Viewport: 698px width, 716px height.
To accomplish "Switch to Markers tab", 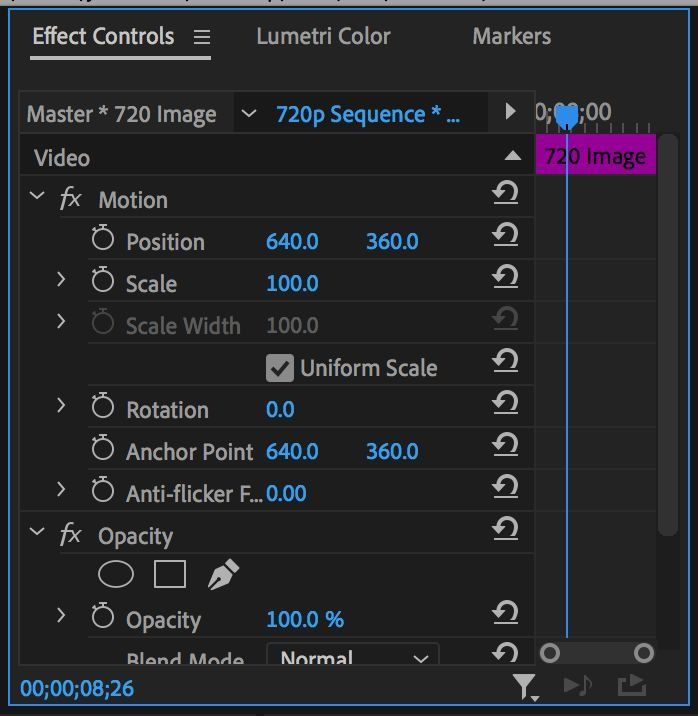I will [x=512, y=37].
